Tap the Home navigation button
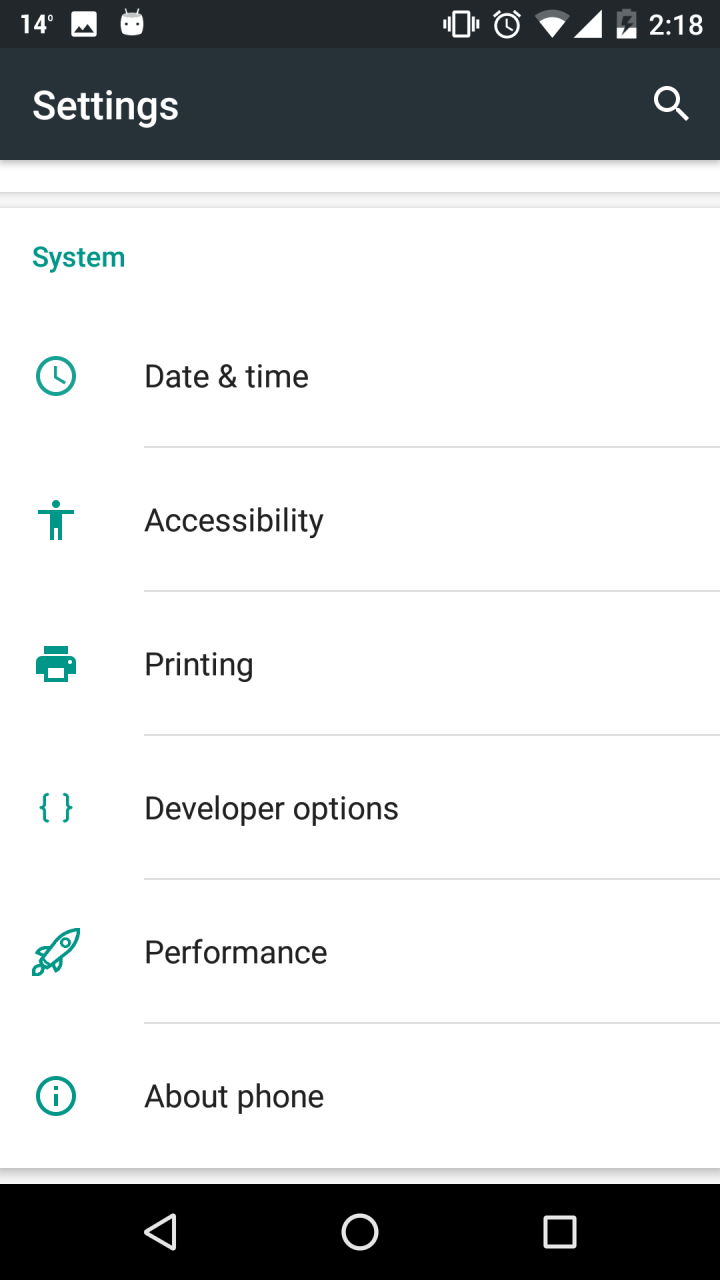 [x=360, y=1232]
